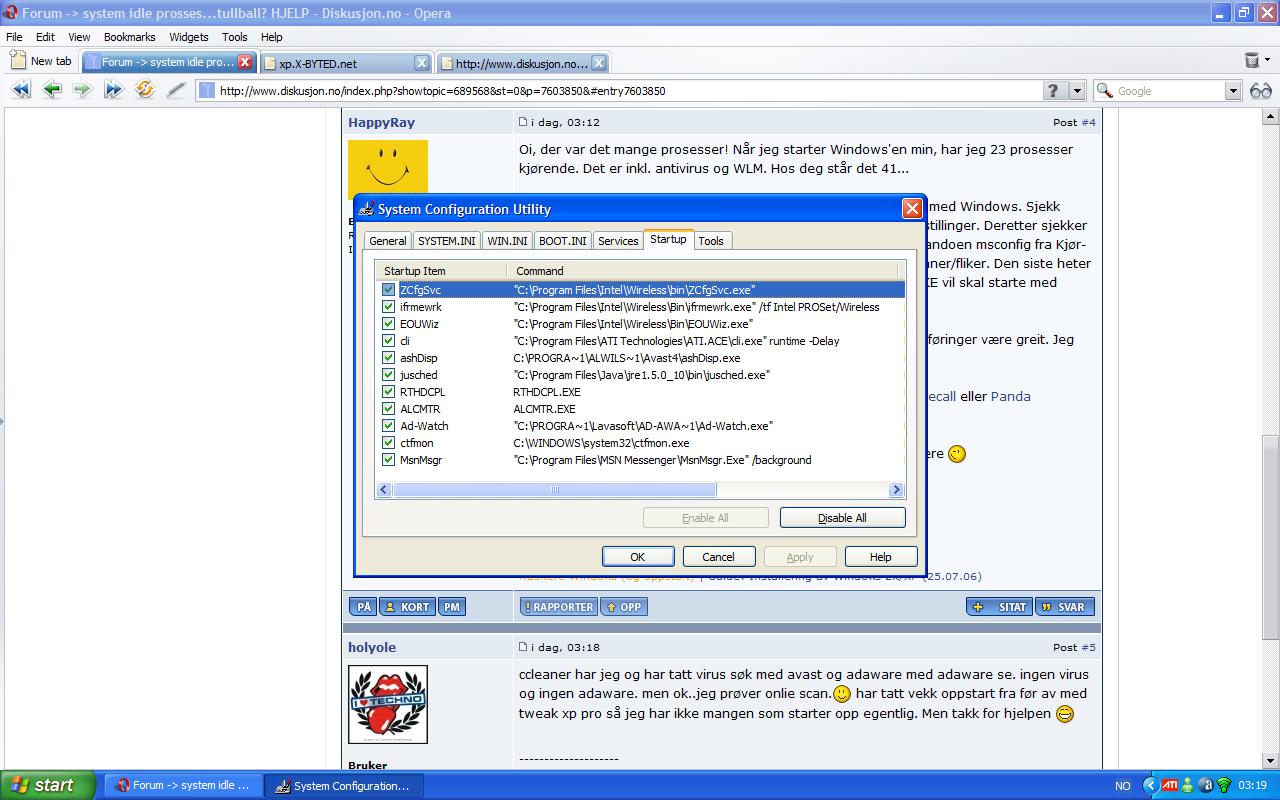Click Cancel in System Configuration Utility
This screenshot has height=800, width=1280.
point(718,557)
